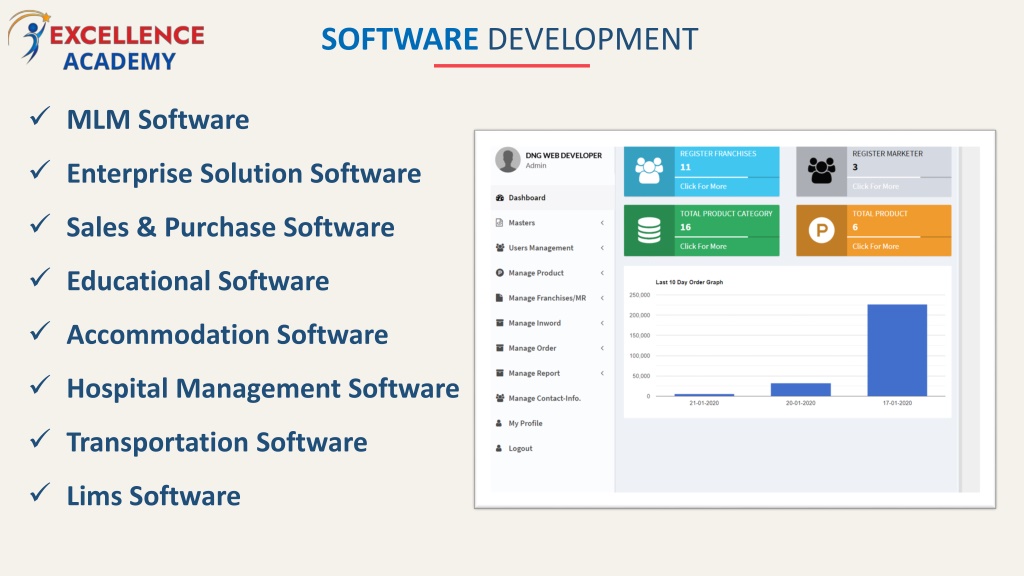Image resolution: width=1024 pixels, height=576 pixels.
Task: Expand the Users Management chevron
Action: [x=602, y=248]
